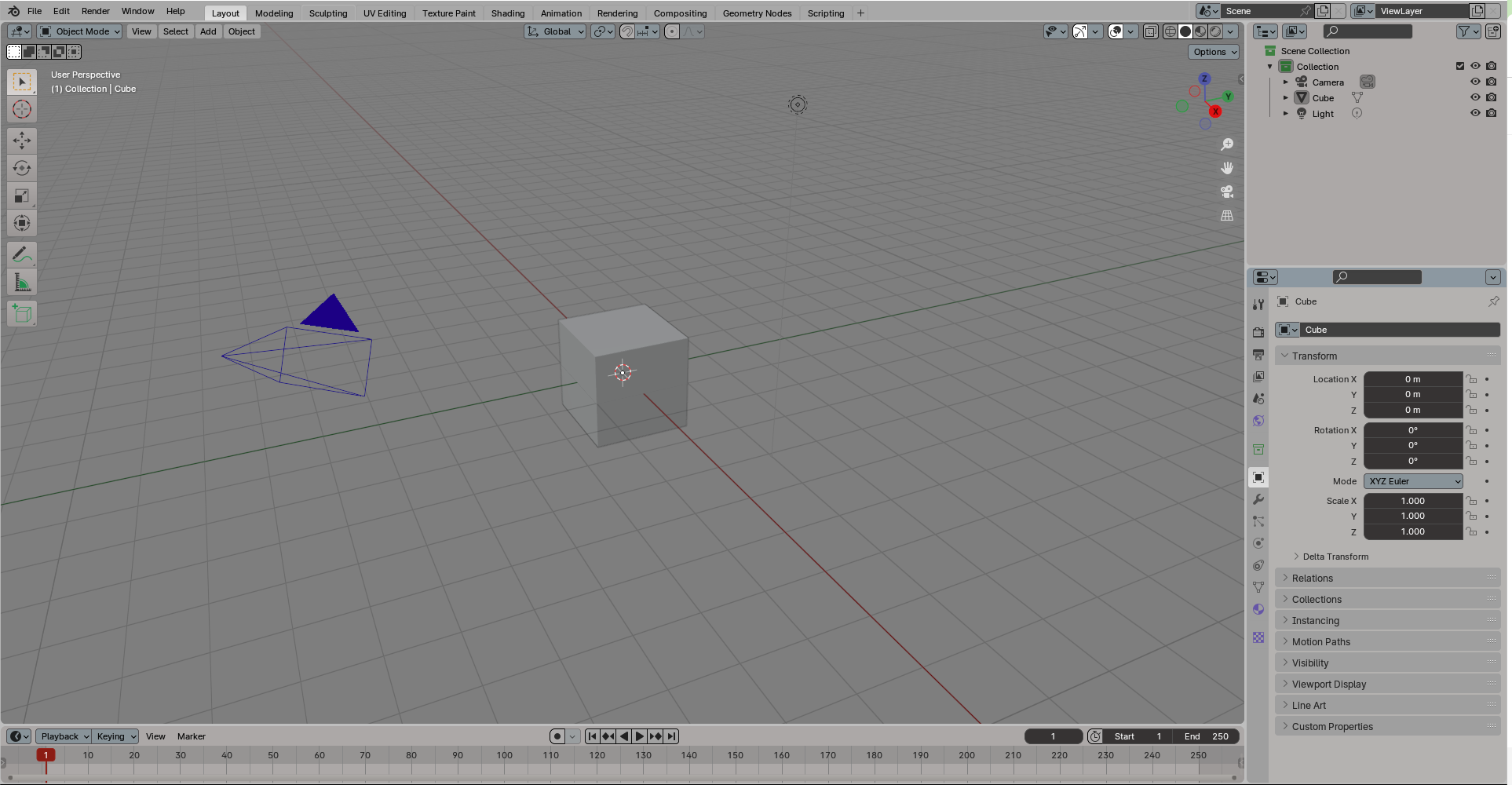Toggle auto keying record button

point(557,736)
